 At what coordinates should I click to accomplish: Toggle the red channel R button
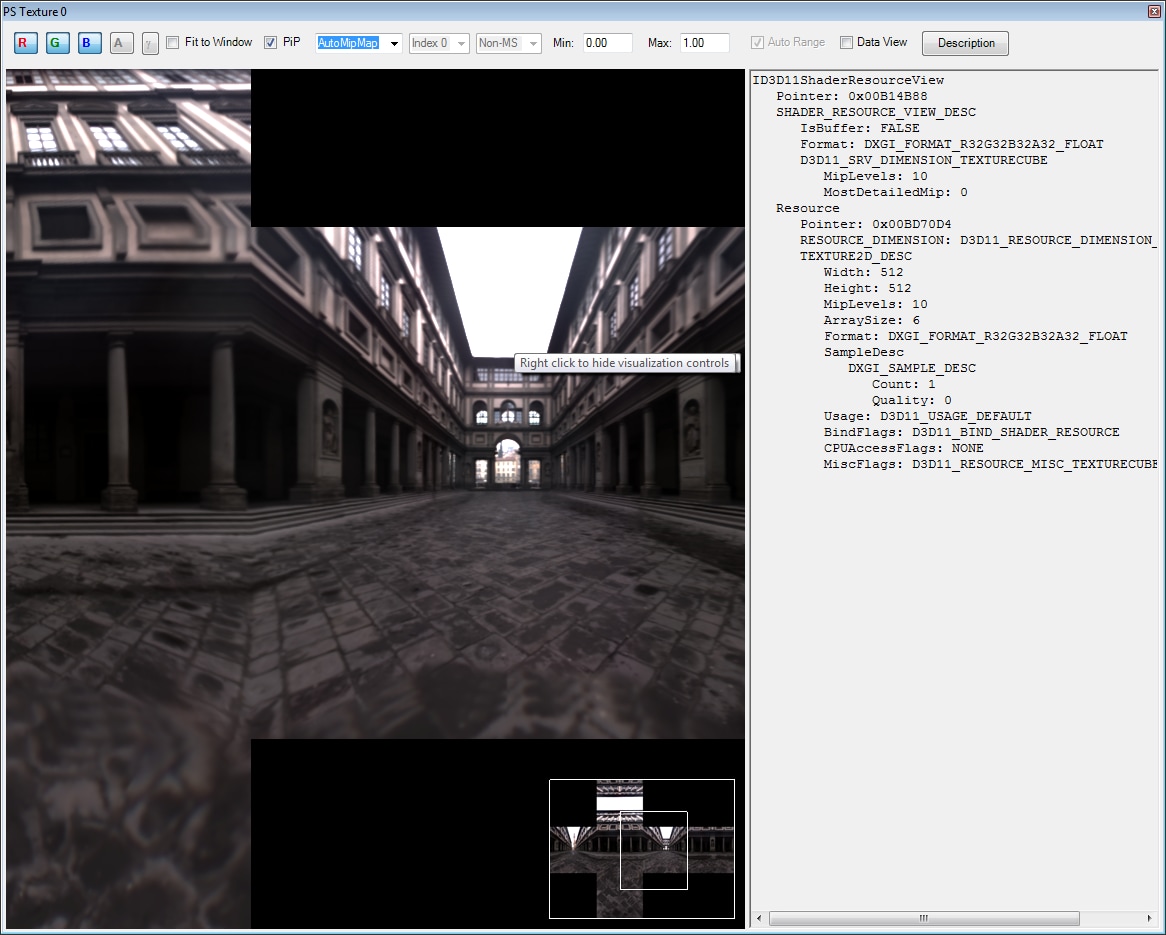pos(26,43)
